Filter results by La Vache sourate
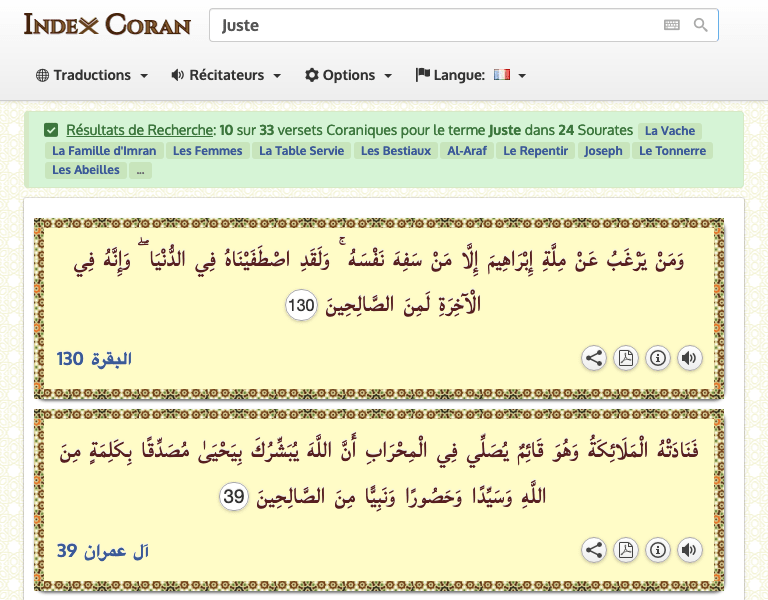Viewport: 768px width, 600px height. pos(670,131)
